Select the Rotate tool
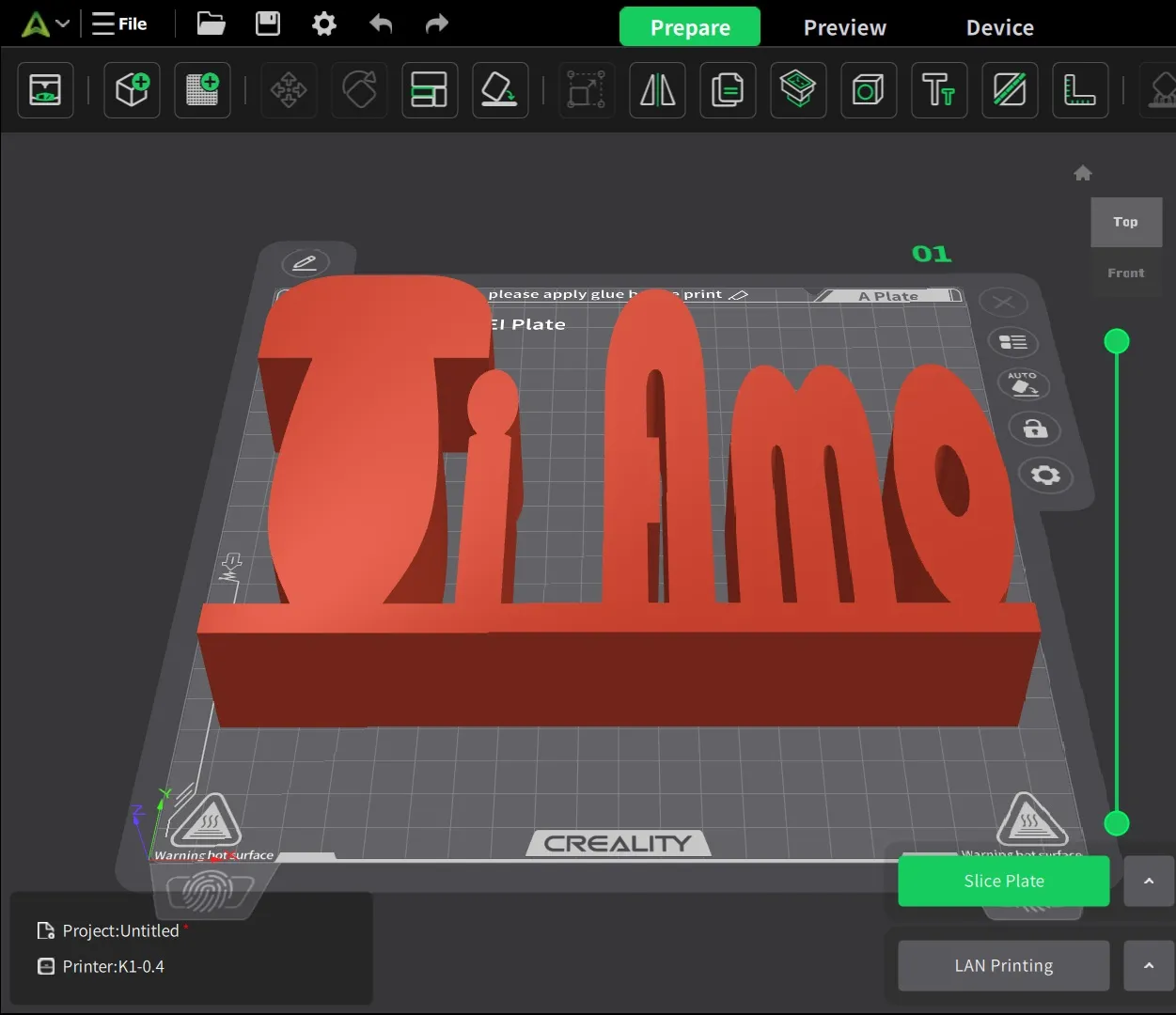 tap(359, 90)
